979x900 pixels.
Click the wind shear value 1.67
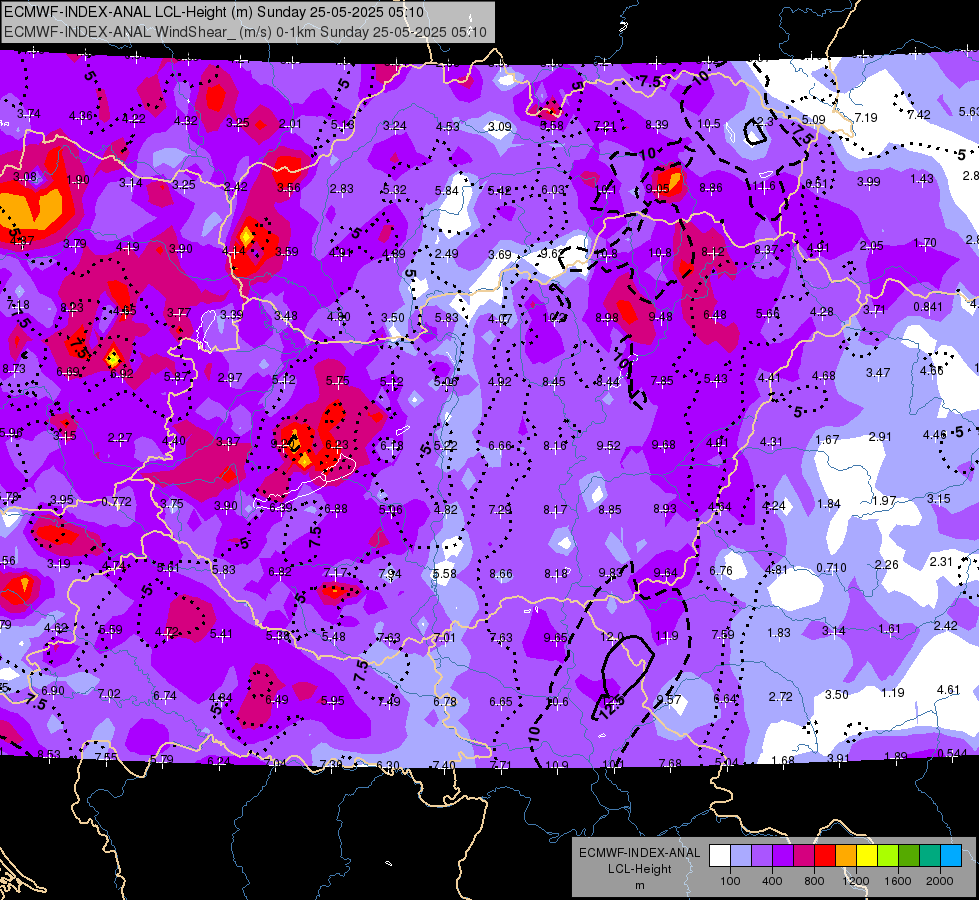[x=827, y=440]
